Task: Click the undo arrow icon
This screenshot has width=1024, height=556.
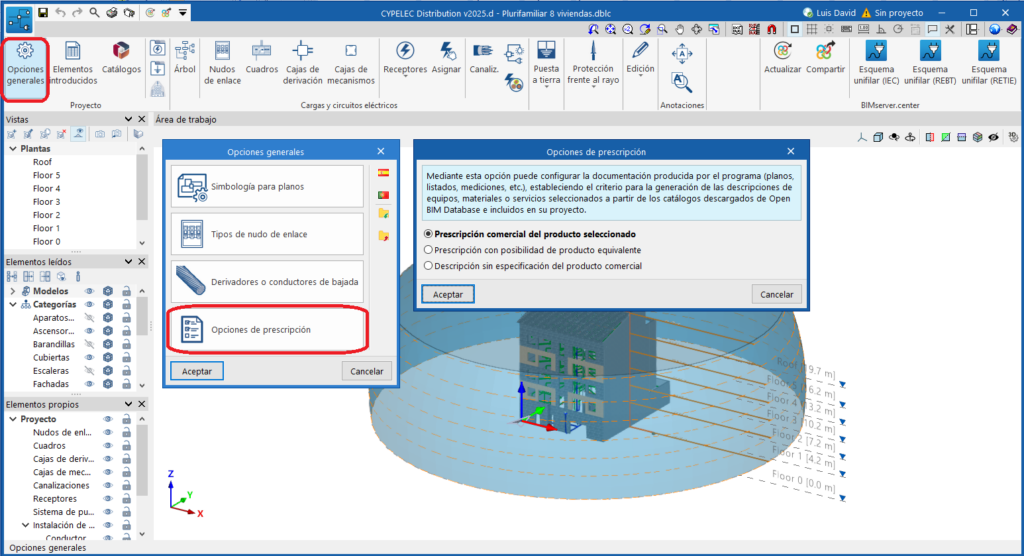Action: click(x=60, y=12)
